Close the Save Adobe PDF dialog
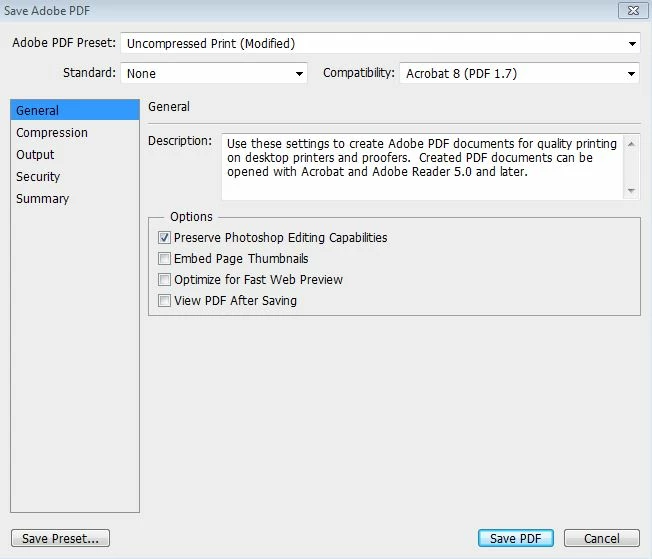Screen dimensions: 652x559 [x=633, y=10]
